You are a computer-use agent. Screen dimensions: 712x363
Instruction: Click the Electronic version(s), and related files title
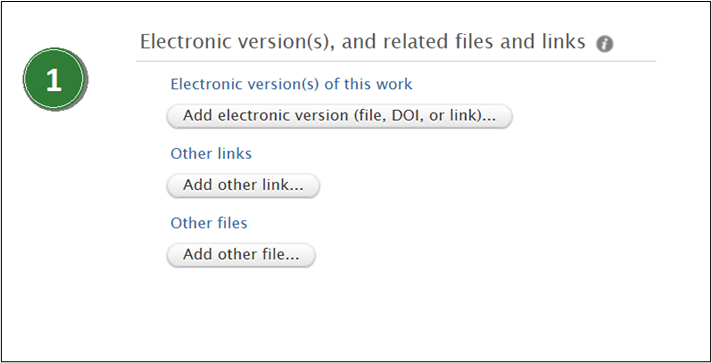click(x=362, y=42)
